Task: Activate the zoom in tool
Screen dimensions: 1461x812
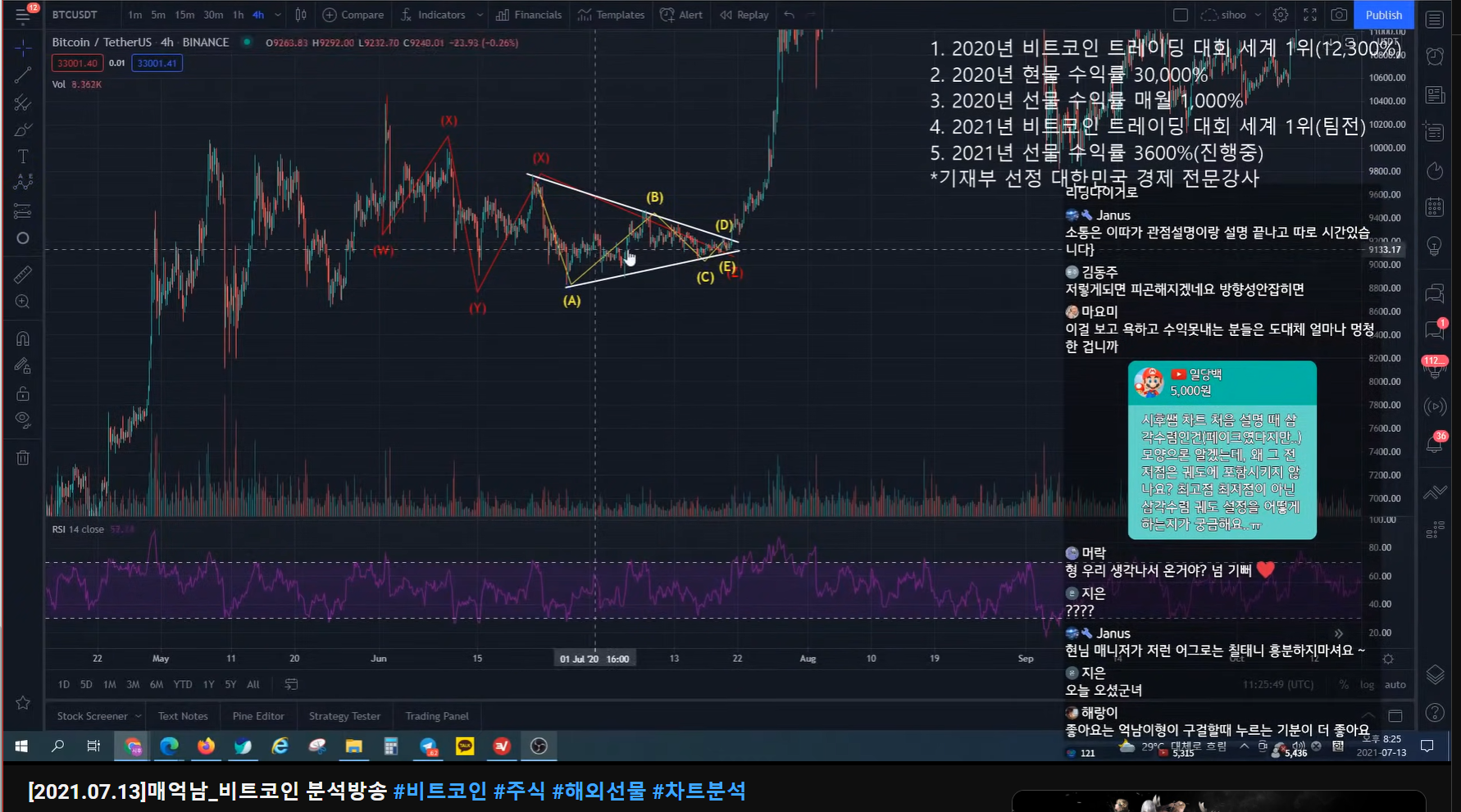Action: click(x=23, y=302)
